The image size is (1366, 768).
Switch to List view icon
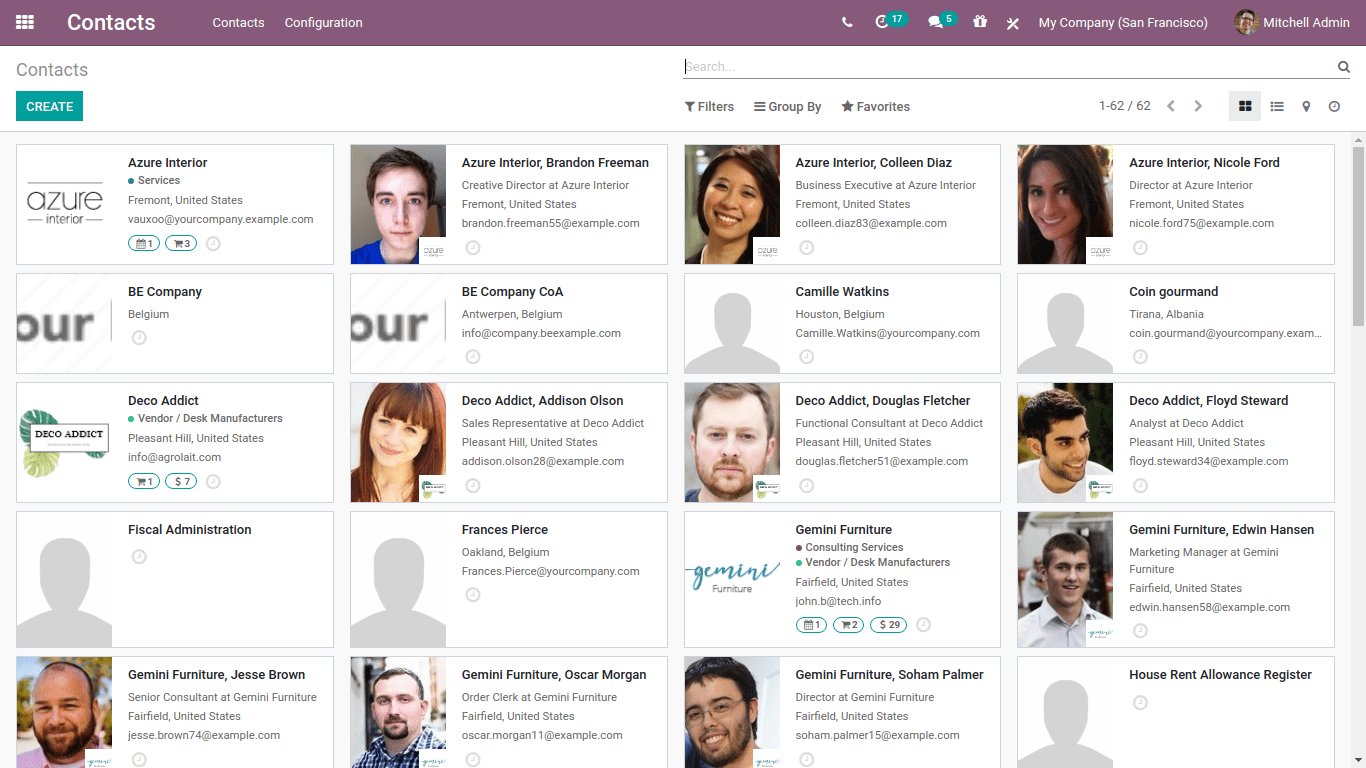pos(1277,106)
